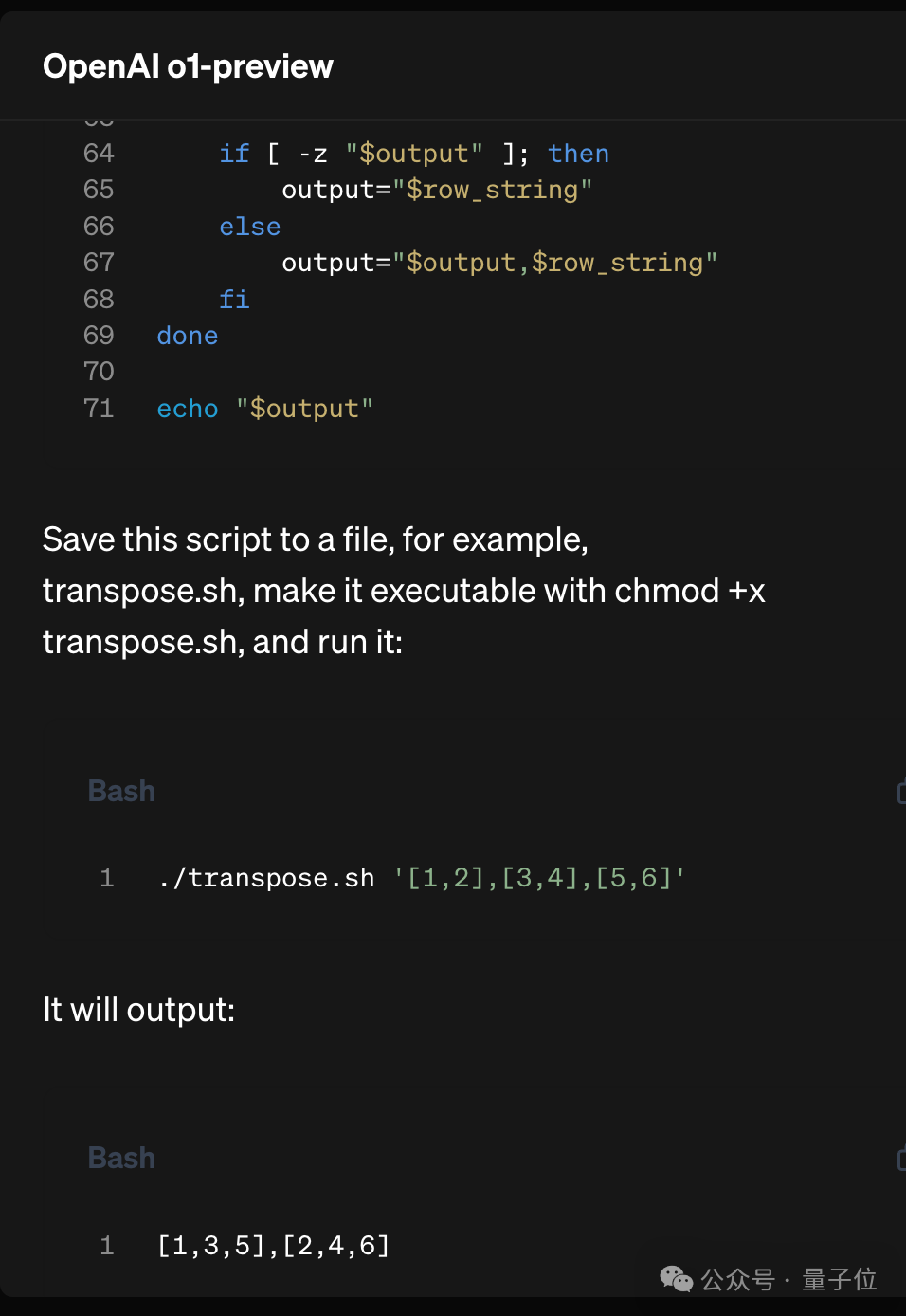Screen dimensions: 906x1316
Task: Click the 'done' keyword on line 69
Action: tap(188, 336)
